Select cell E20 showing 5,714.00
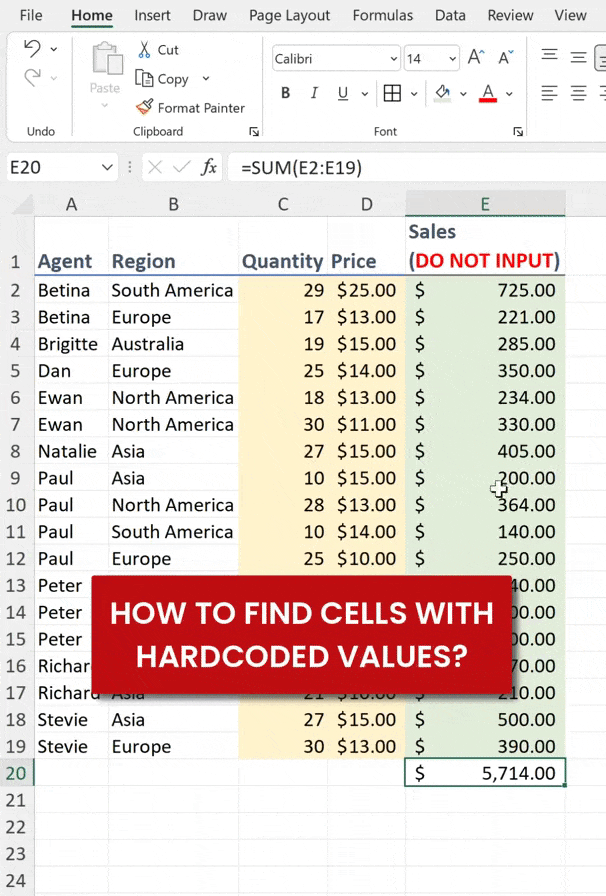This screenshot has height=896, width=606. coord(485,773)
